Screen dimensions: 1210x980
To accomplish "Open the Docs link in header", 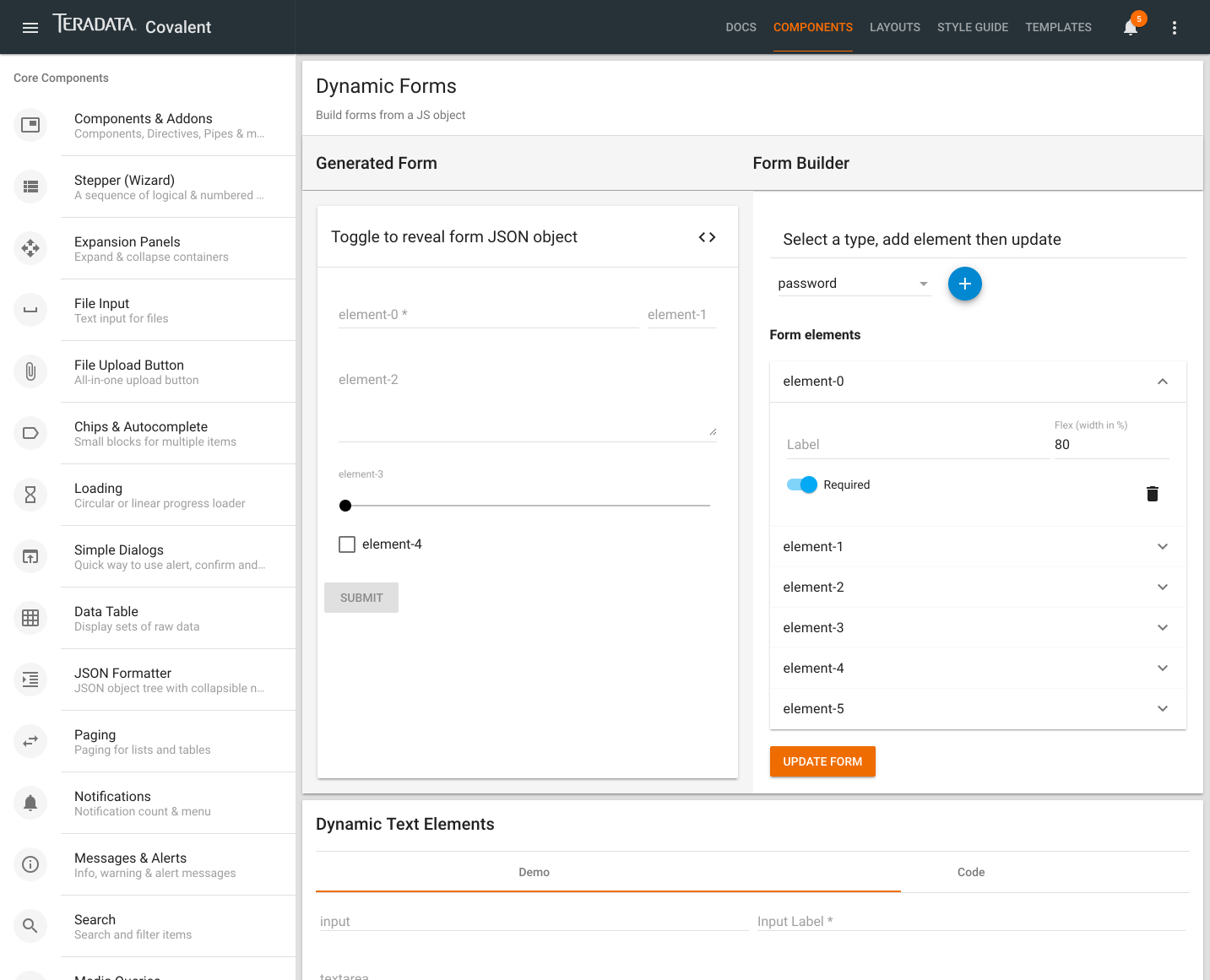I will 741,28.
